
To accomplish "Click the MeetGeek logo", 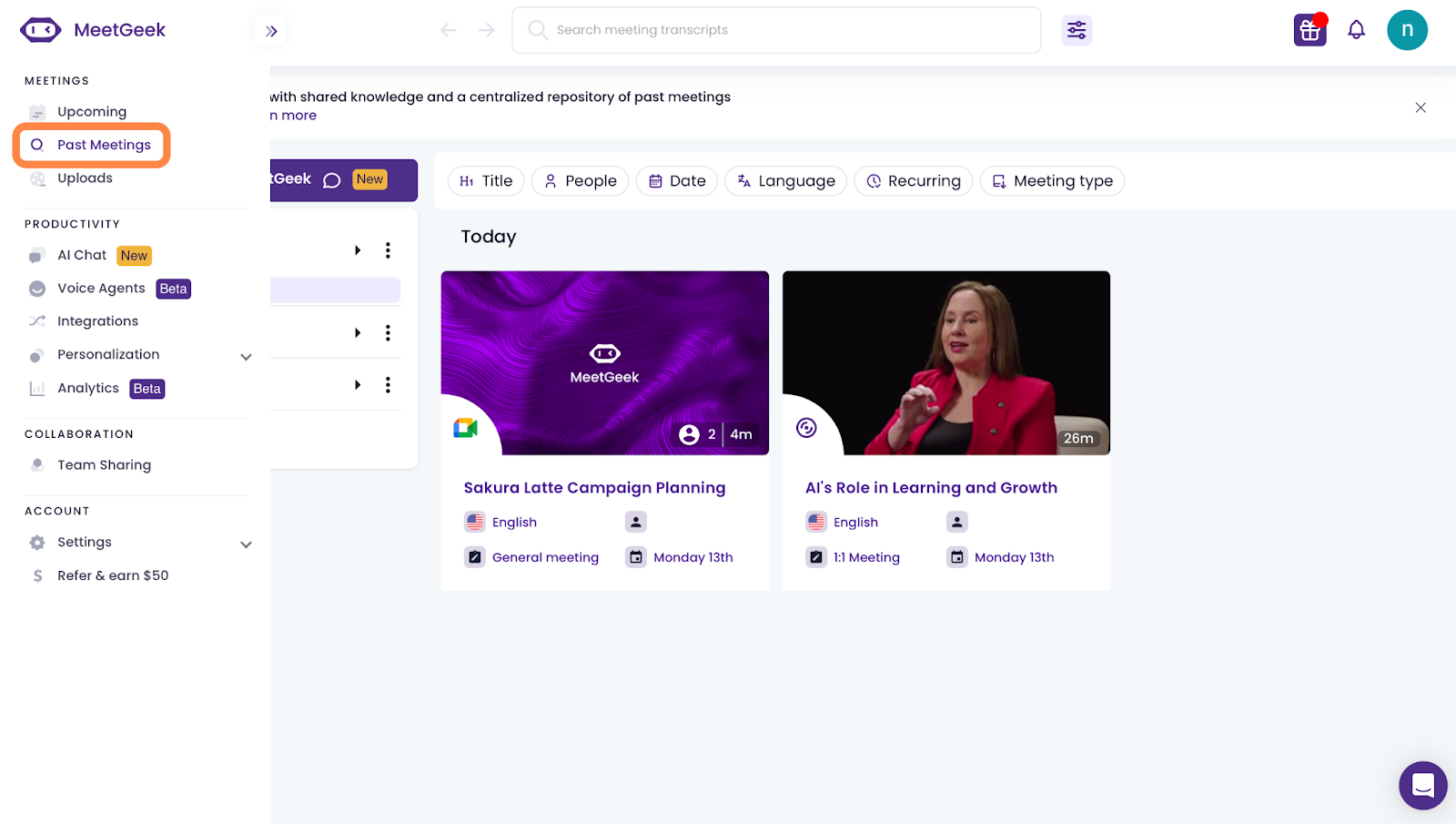I will [93, 30].
